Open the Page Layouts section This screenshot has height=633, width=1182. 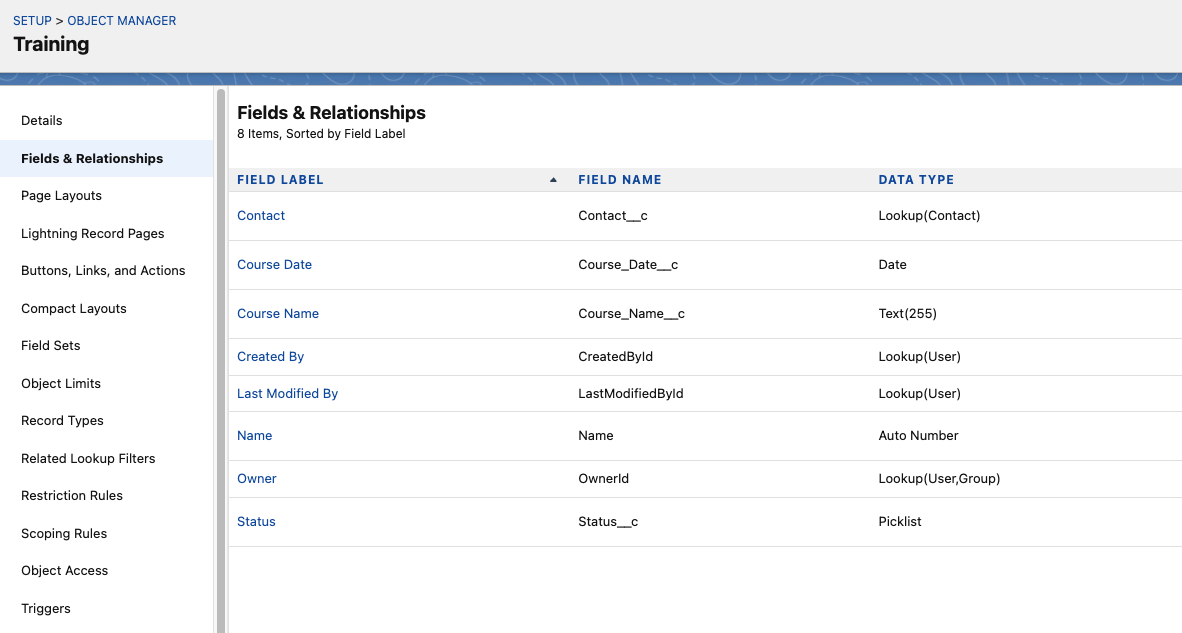60,195
